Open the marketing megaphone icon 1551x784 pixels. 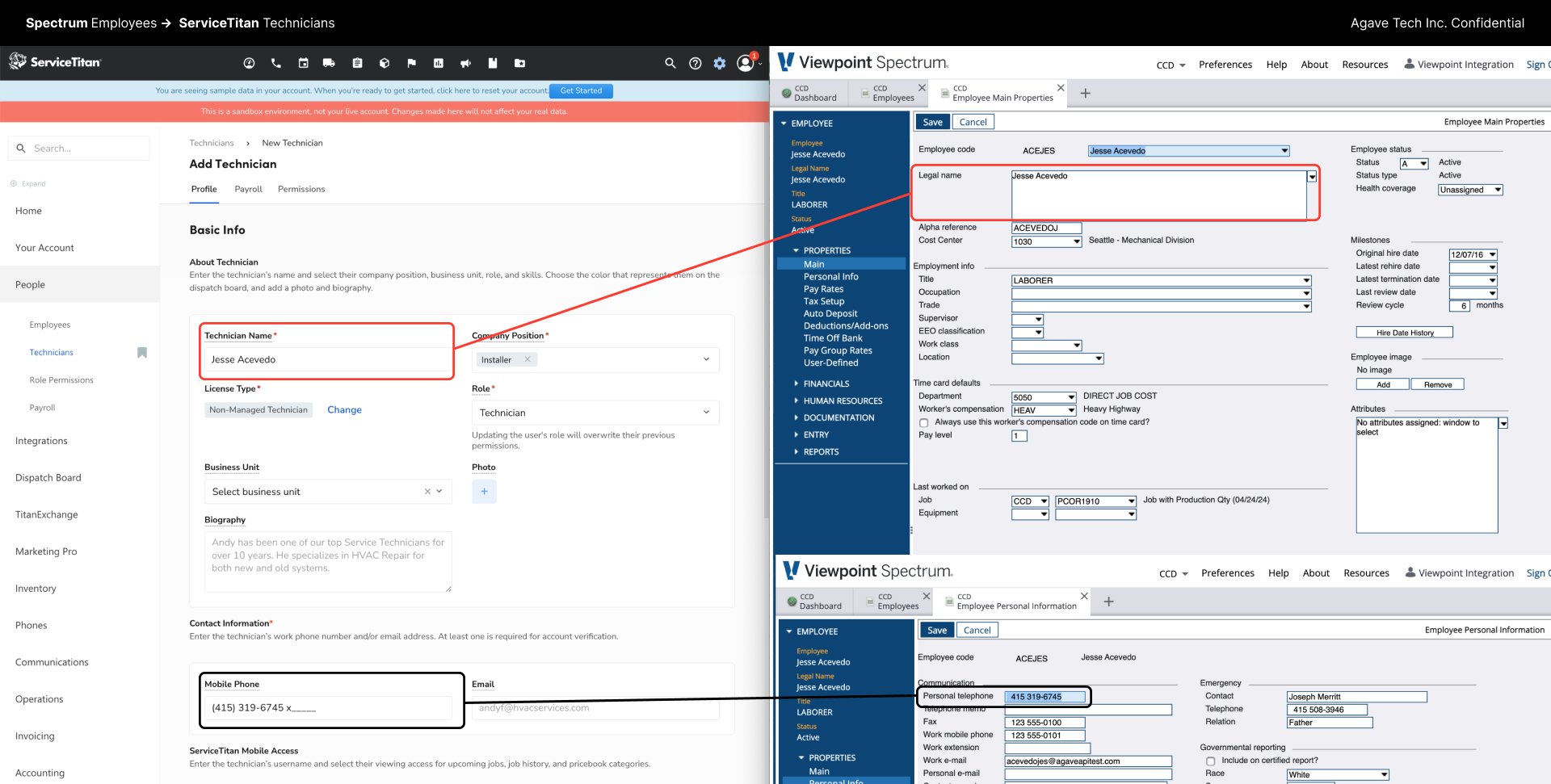click(x=465, y=63)
